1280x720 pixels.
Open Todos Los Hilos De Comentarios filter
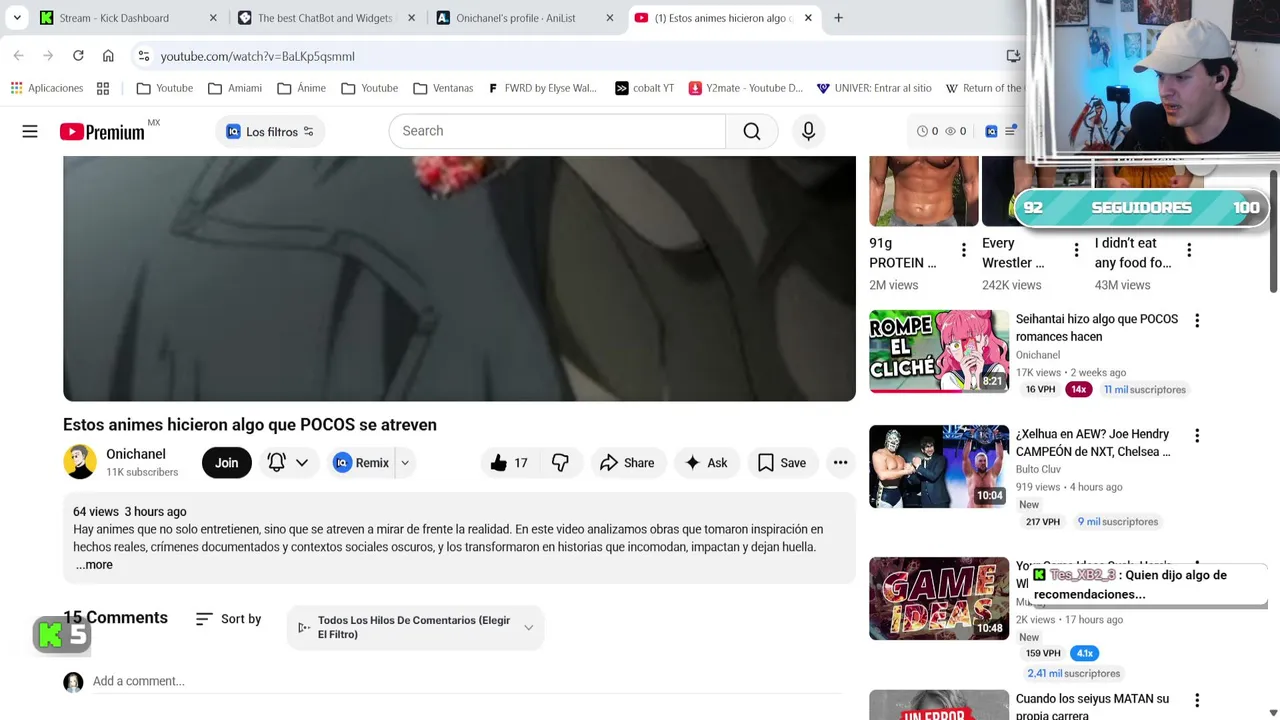[415, 627]
